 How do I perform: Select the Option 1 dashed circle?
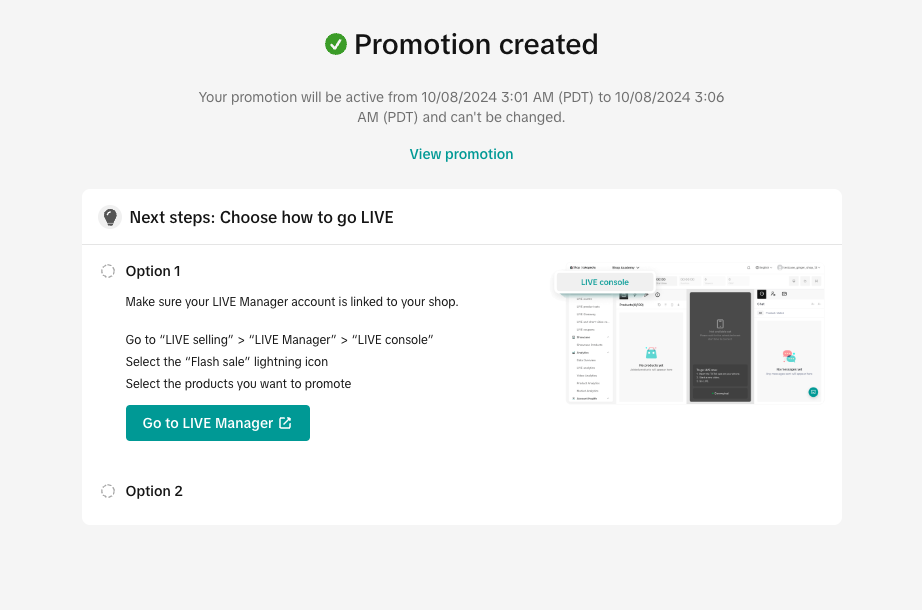coord(108,271)
